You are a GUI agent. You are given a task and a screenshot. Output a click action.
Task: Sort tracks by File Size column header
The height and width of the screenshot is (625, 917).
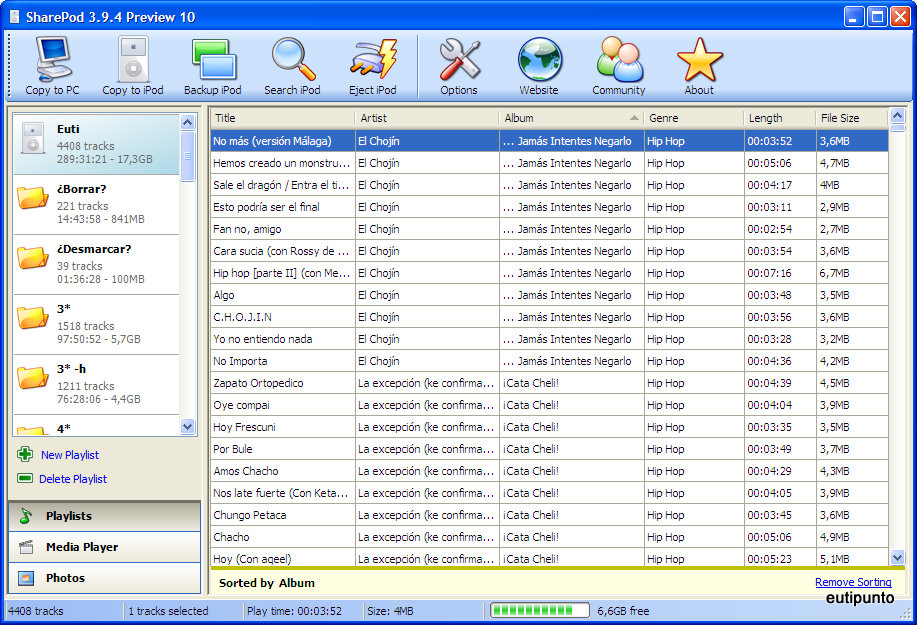(852, 118)
